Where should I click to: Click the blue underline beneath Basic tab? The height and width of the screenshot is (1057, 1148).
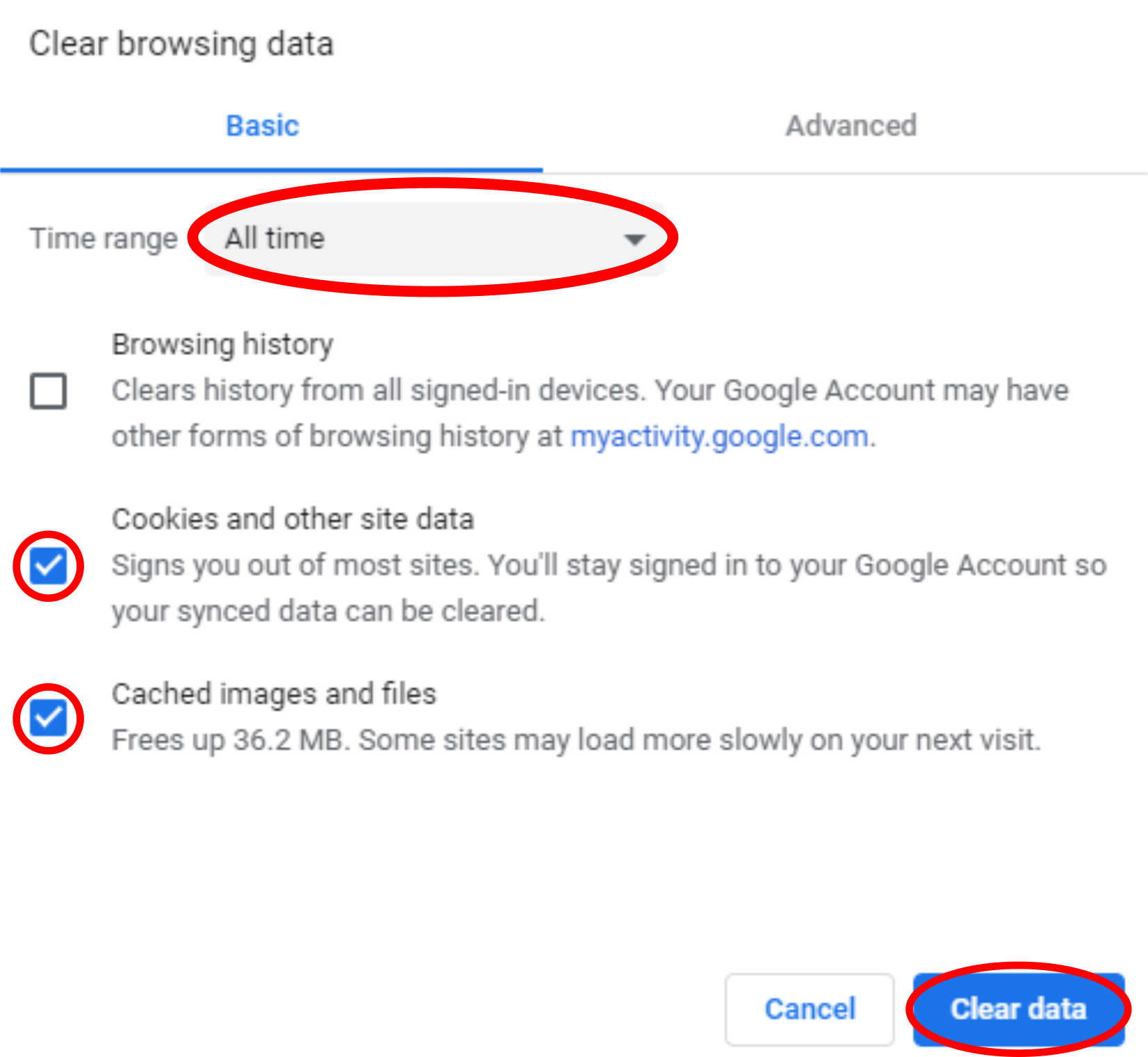tap(271, 170)
